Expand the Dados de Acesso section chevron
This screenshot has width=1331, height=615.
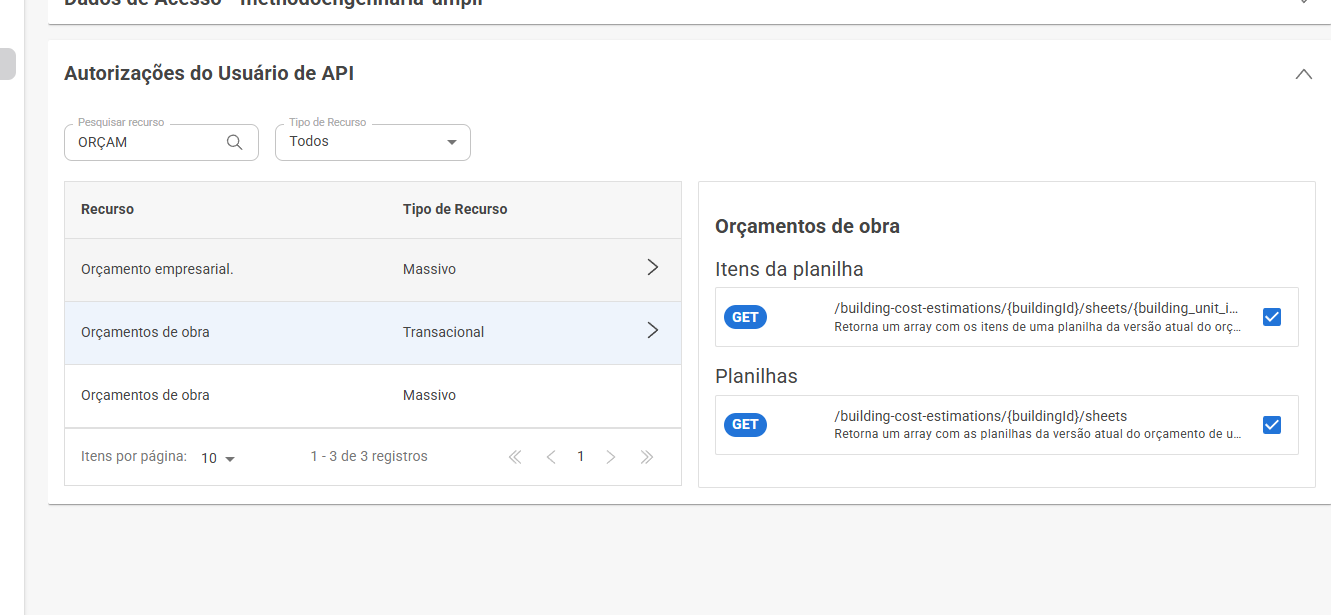1303,3
